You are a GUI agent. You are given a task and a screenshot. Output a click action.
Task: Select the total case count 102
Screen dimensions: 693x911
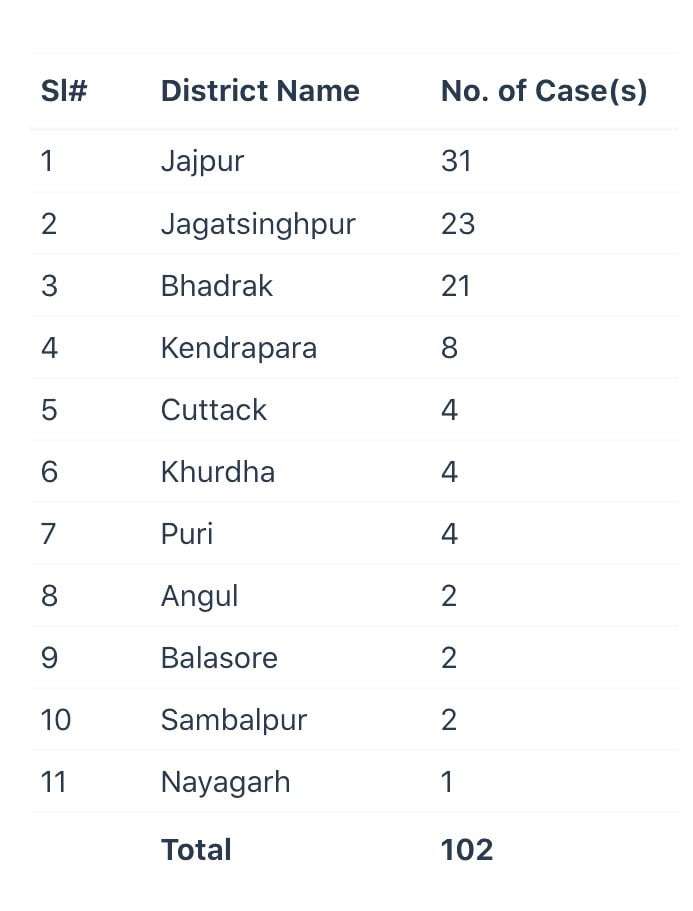coord(467,850)
